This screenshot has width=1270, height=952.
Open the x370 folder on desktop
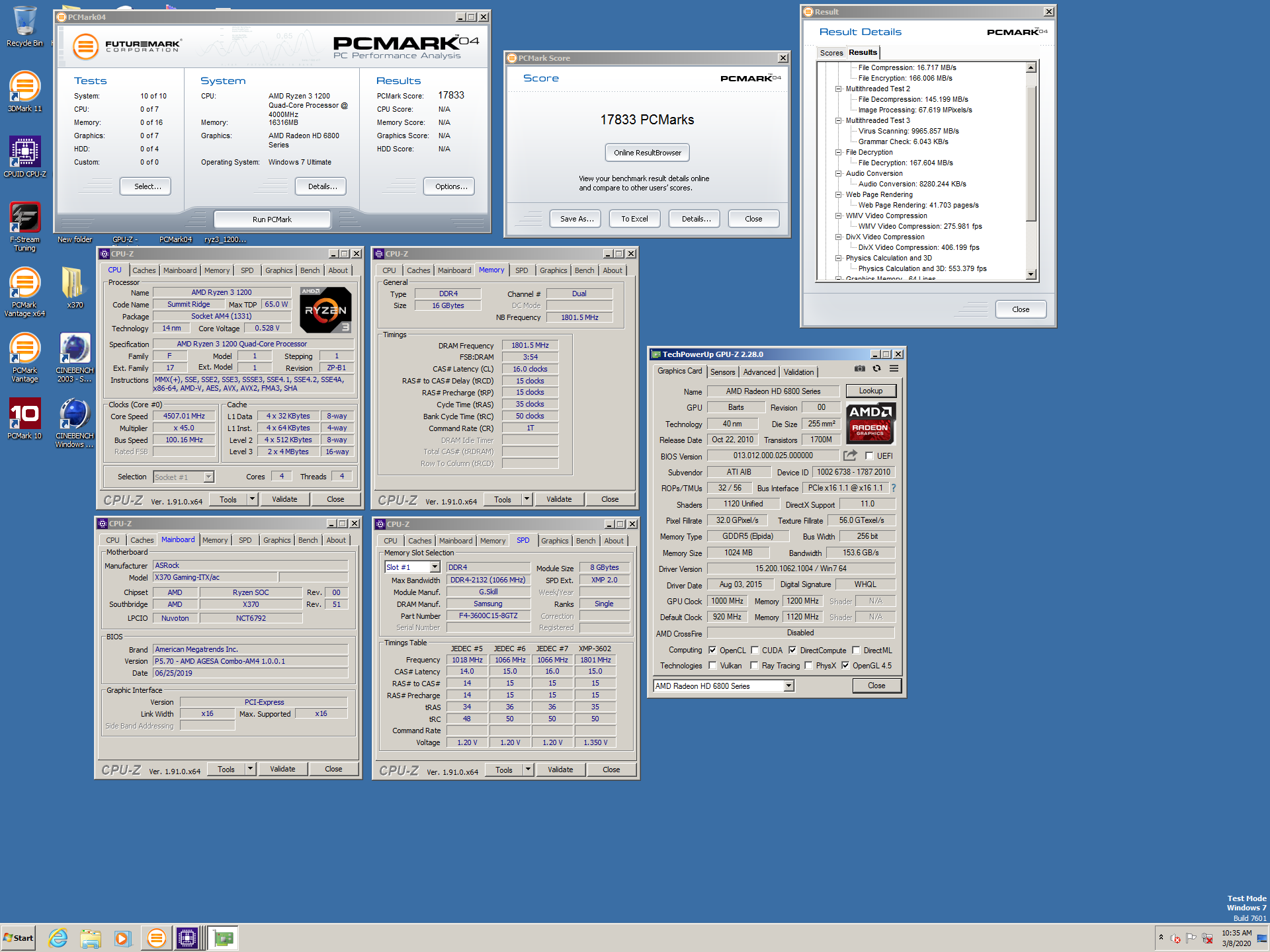[x=75, y=288]
